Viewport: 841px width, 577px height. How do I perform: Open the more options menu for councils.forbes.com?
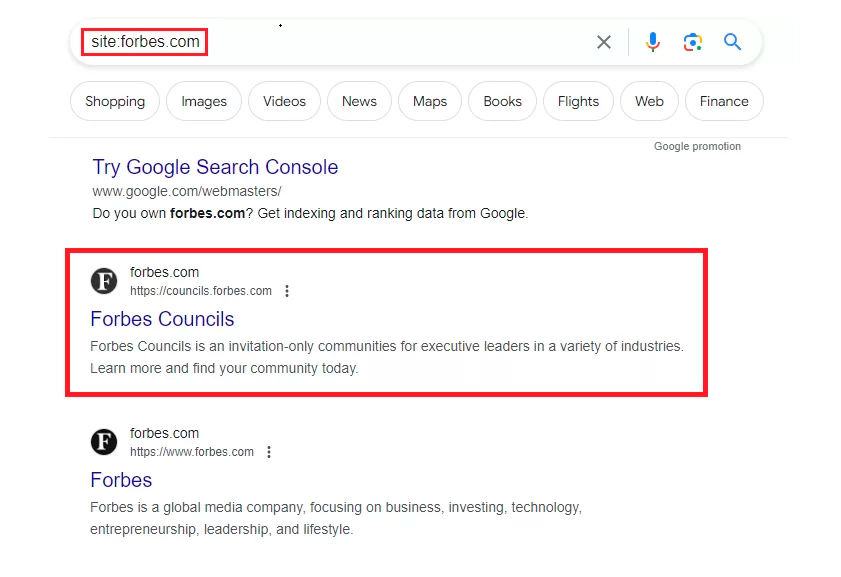click(x=287, y=291)
